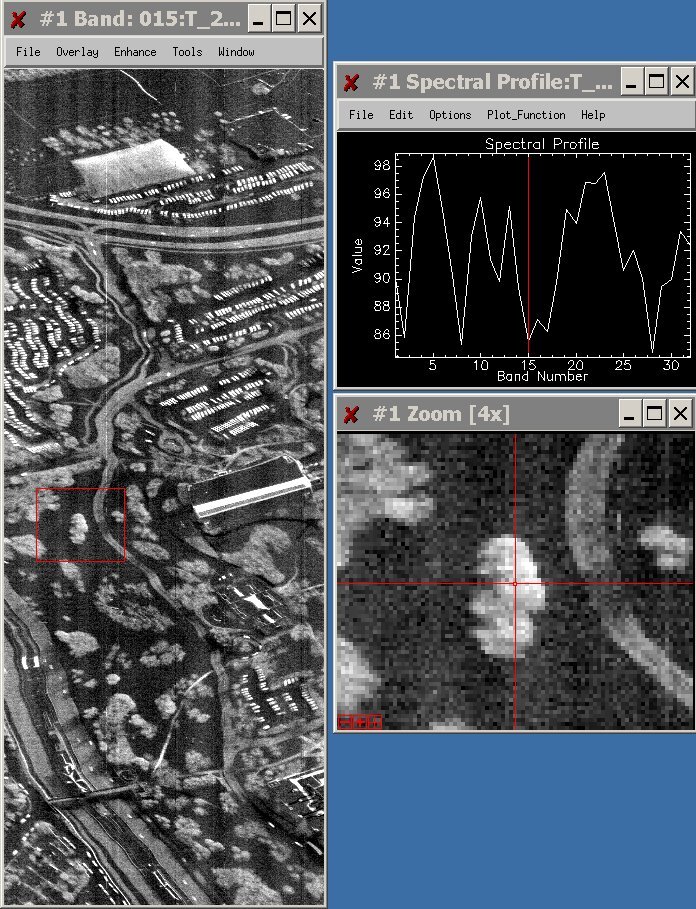Maximize the Zoom 4x window
This screenshot has width=696, height=909.
coord(654,414)
